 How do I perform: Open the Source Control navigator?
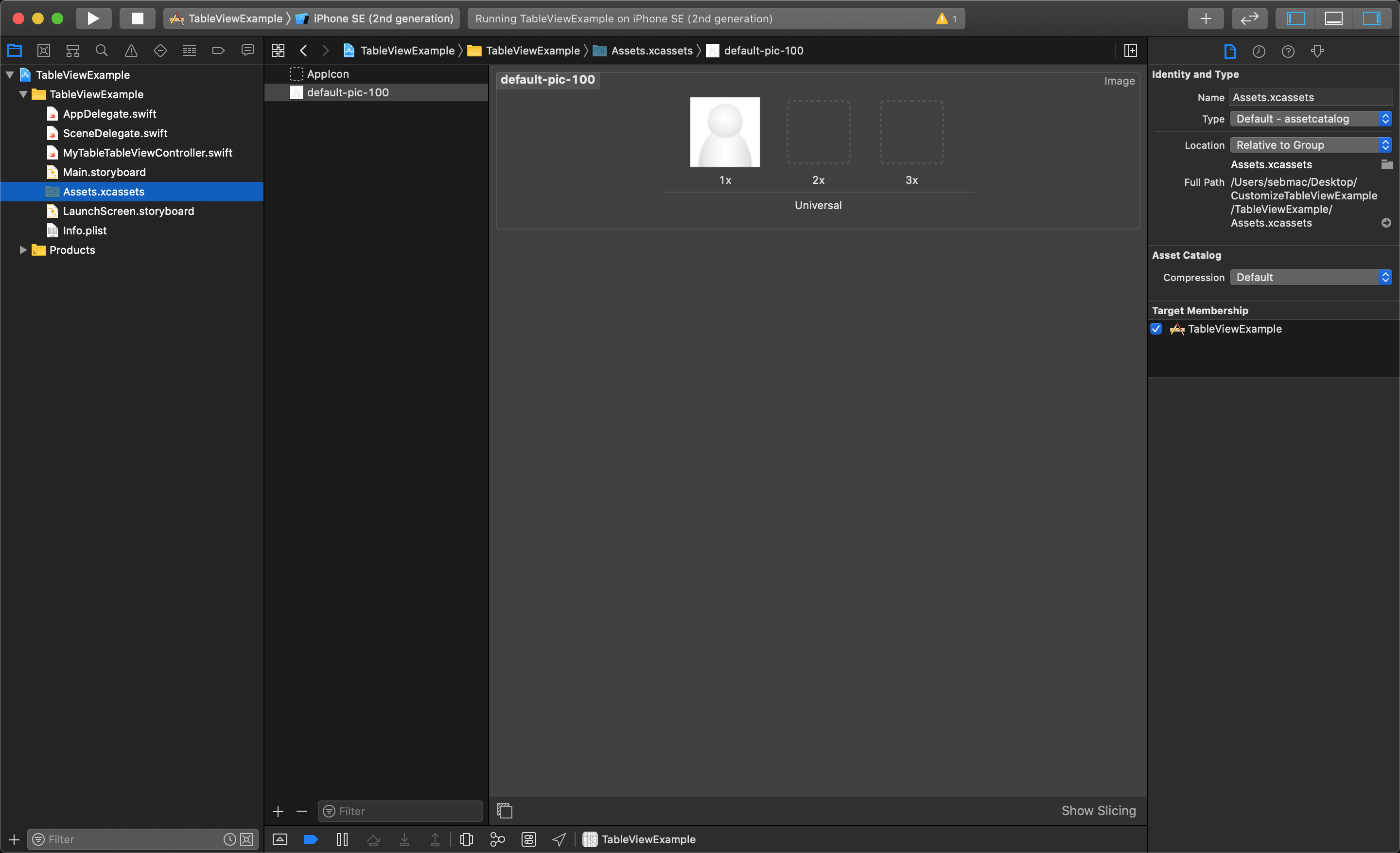coord(44,51)
